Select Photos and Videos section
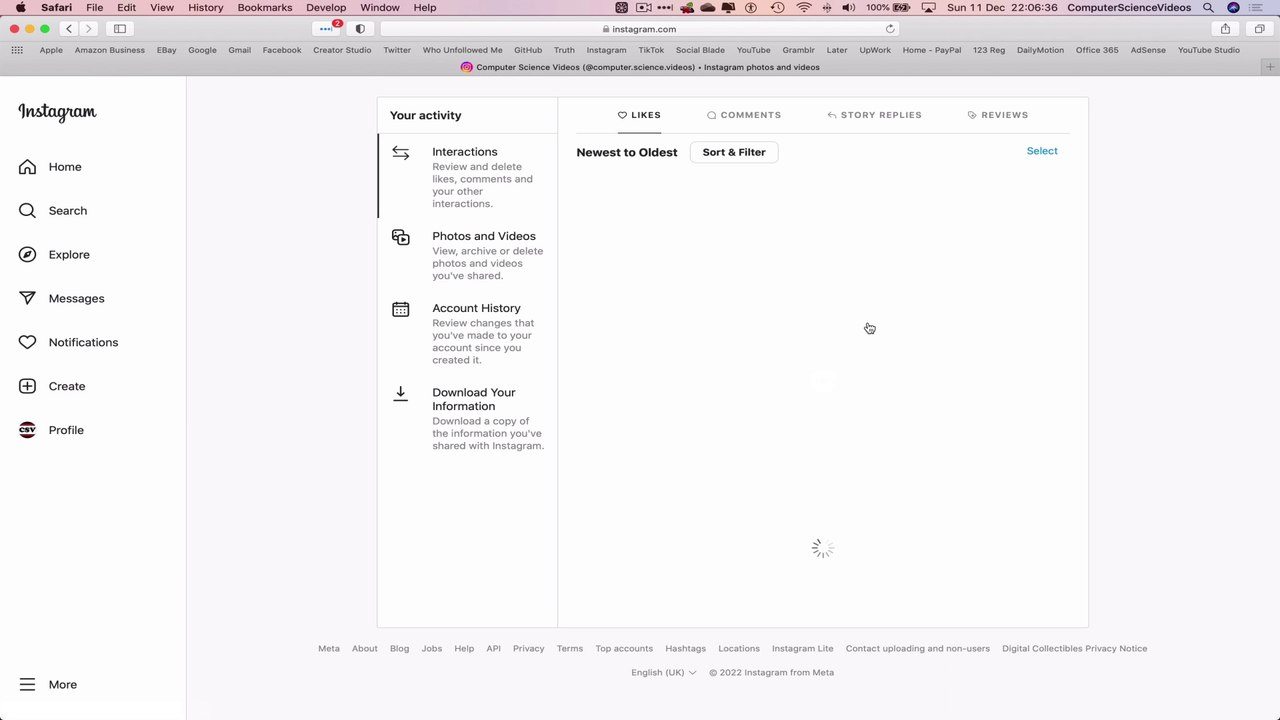 [x=467, y=255]
